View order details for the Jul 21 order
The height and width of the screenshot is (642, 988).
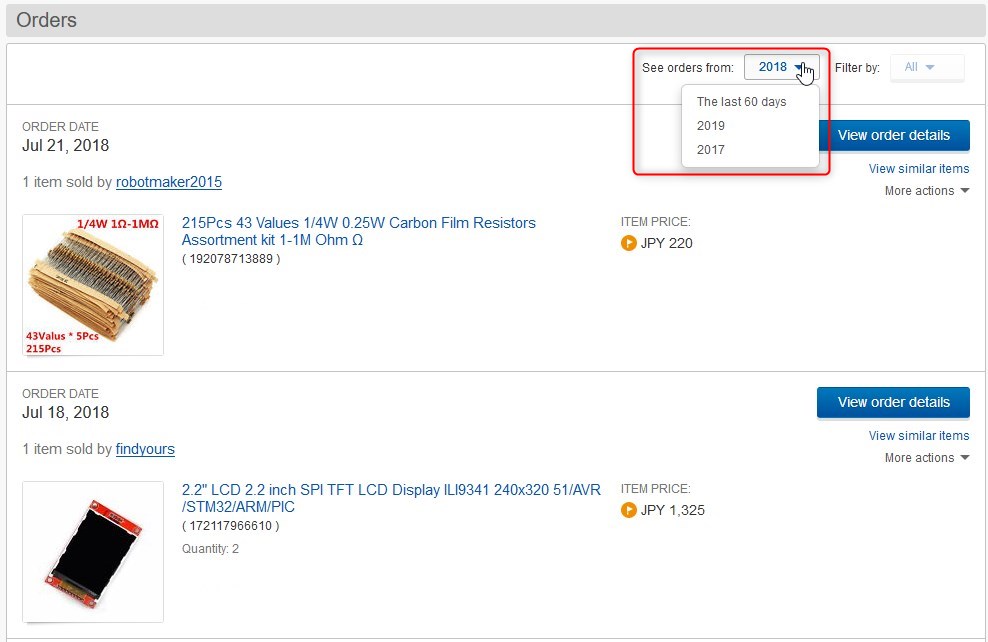coord(893,135)
